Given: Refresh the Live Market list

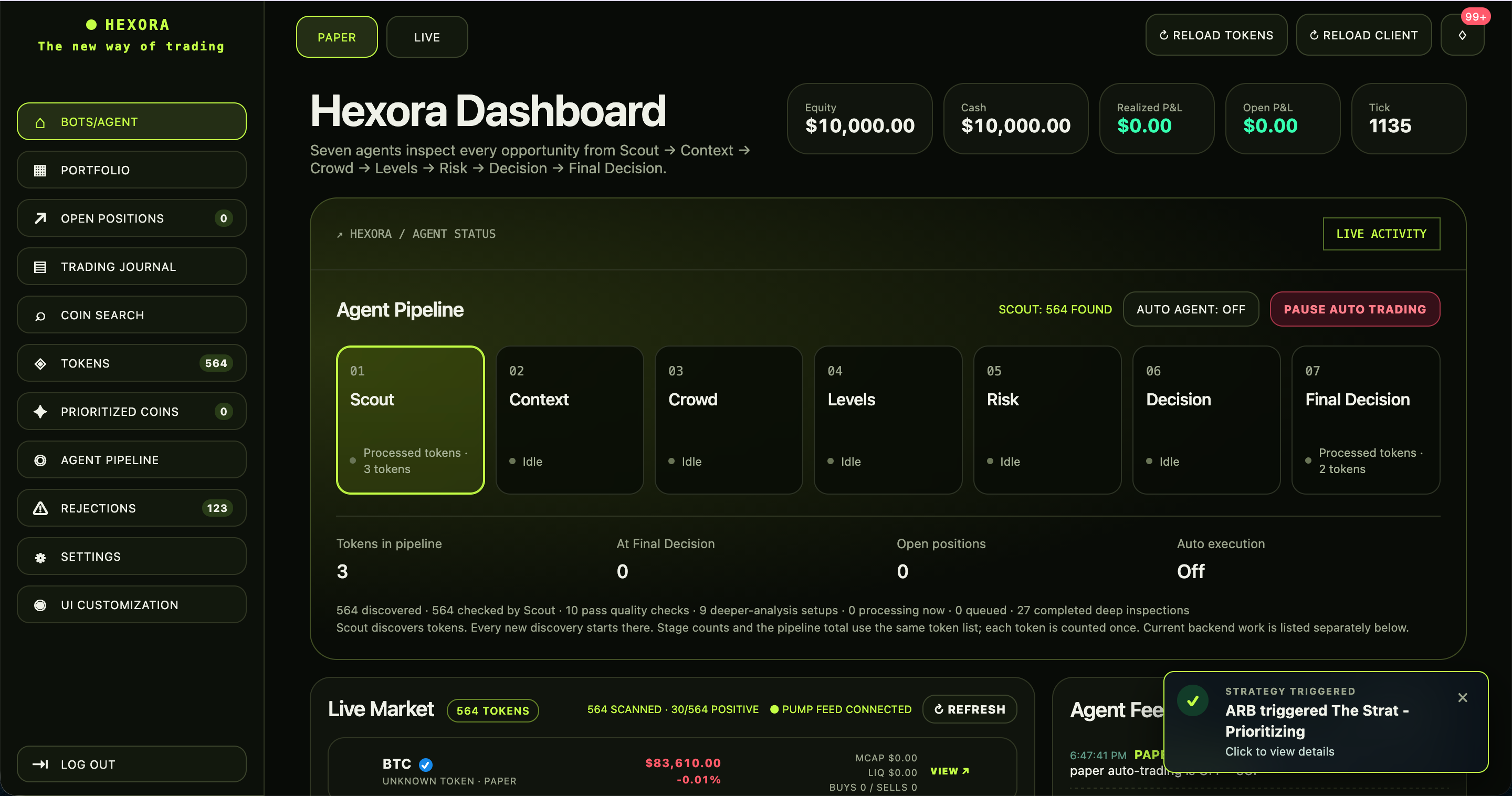Looking at the screenshot, I should tap(969, 709).
